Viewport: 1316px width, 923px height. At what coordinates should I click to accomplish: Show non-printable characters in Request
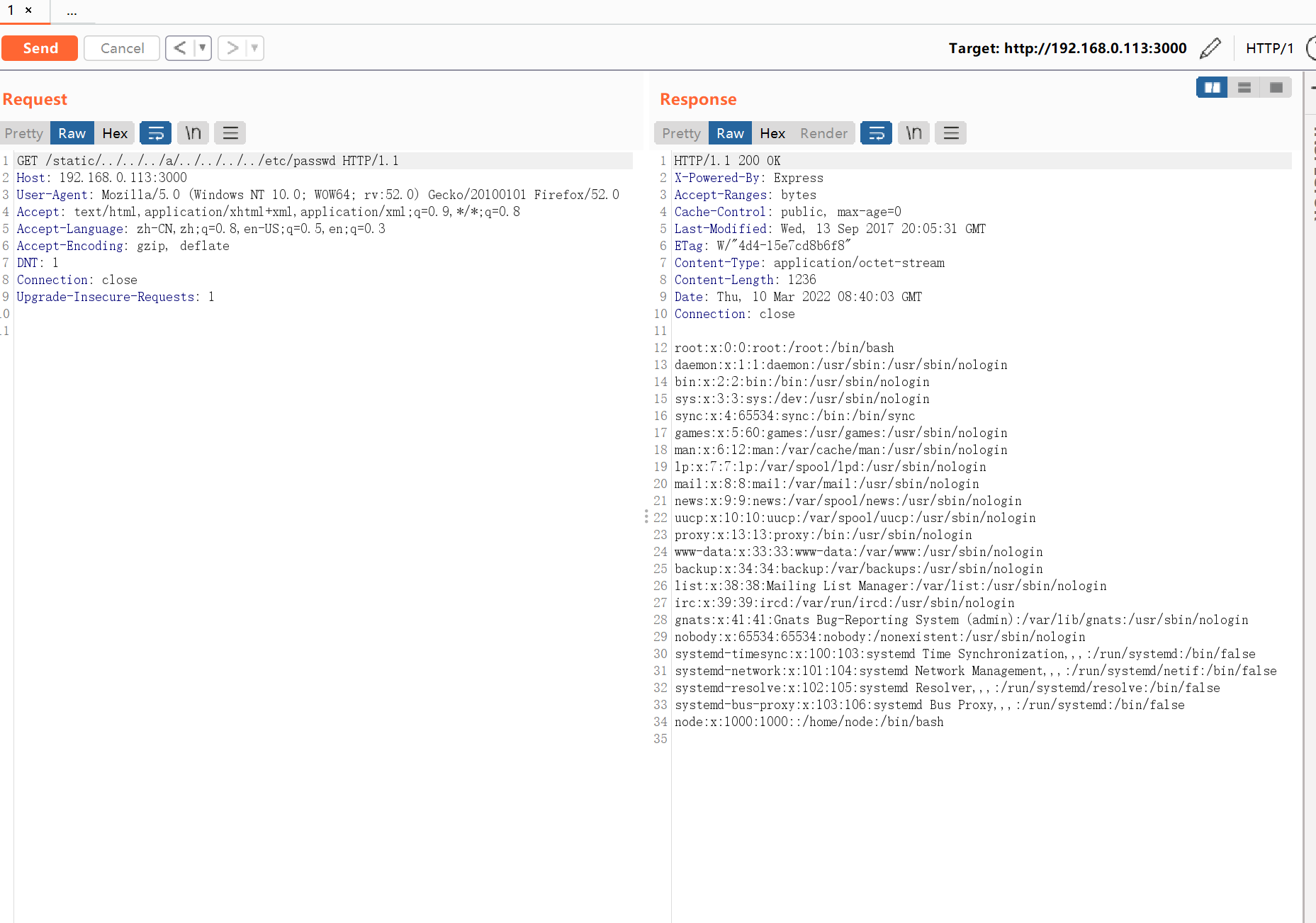pos(193,133)
